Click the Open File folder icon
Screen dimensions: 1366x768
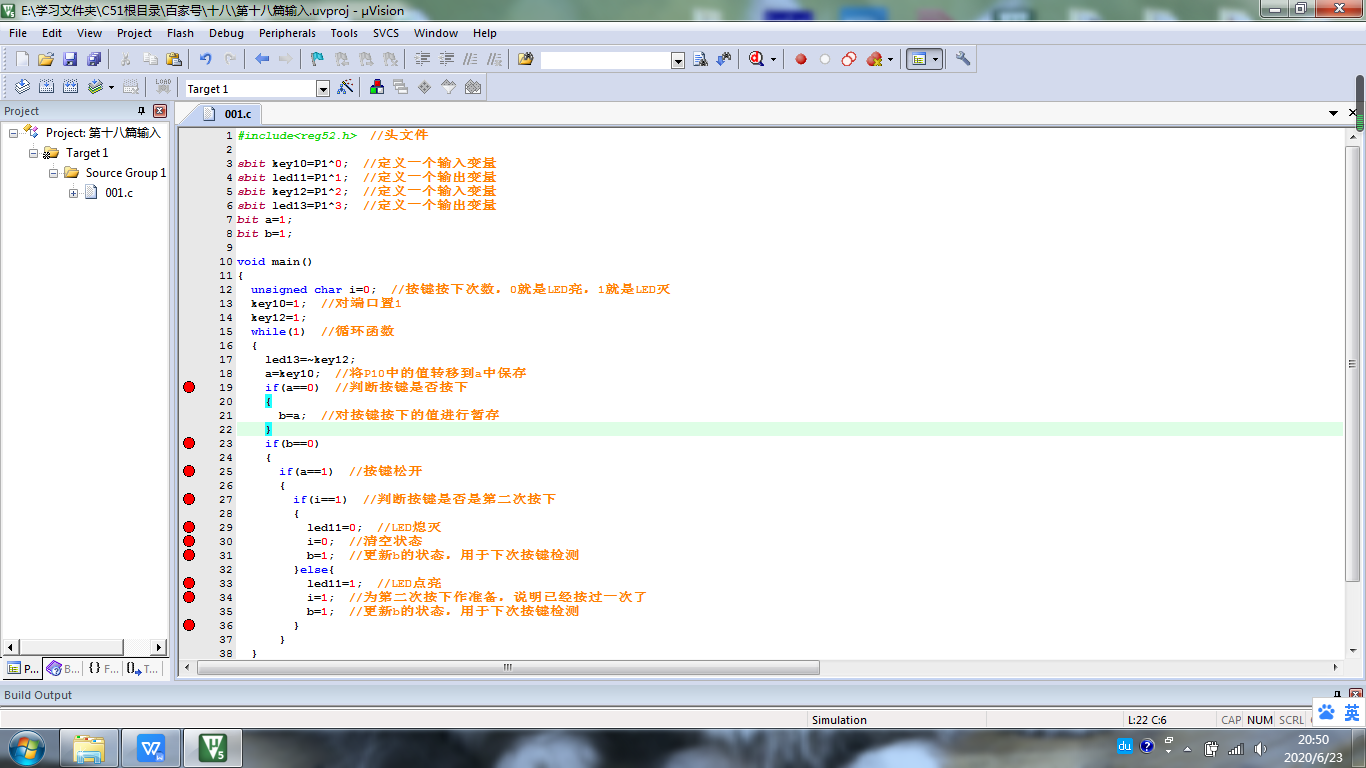click(46, 59)
